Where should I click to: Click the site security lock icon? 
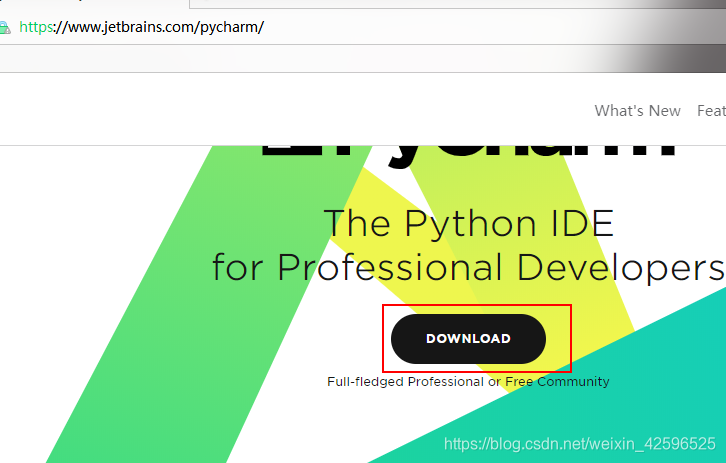point(4,28)
